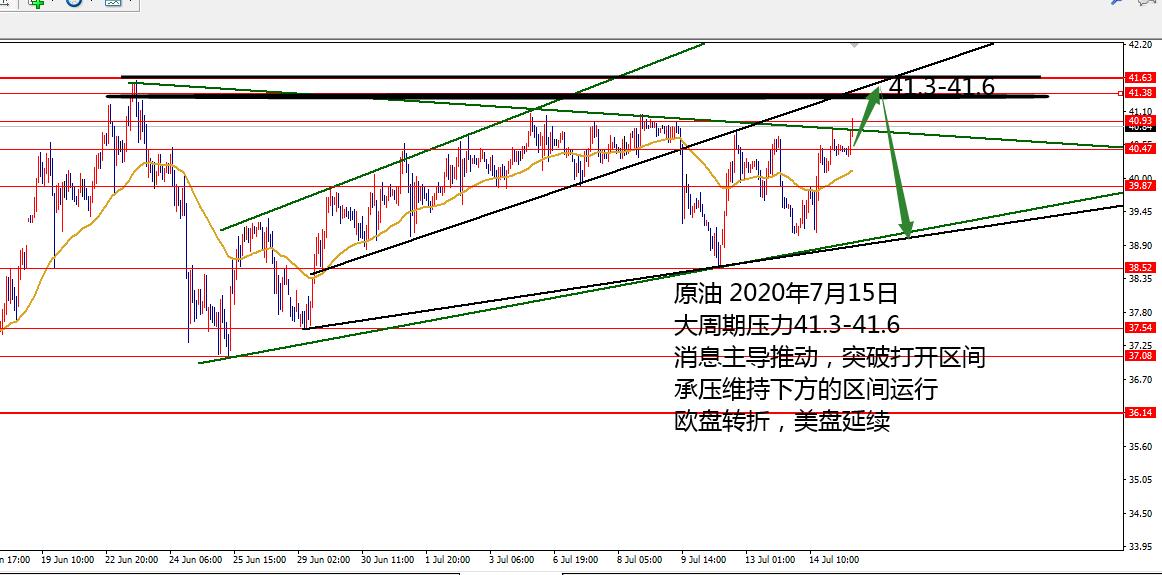1162x575 pixels.
Task: Click the "41.3-41.6" text annotation
Action: point(941,87)
